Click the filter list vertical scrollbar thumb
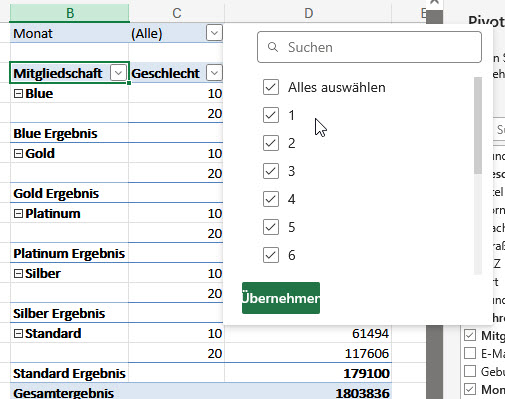Image resolution: width=505 pixels, height=399 pixels. click(478, 125)
